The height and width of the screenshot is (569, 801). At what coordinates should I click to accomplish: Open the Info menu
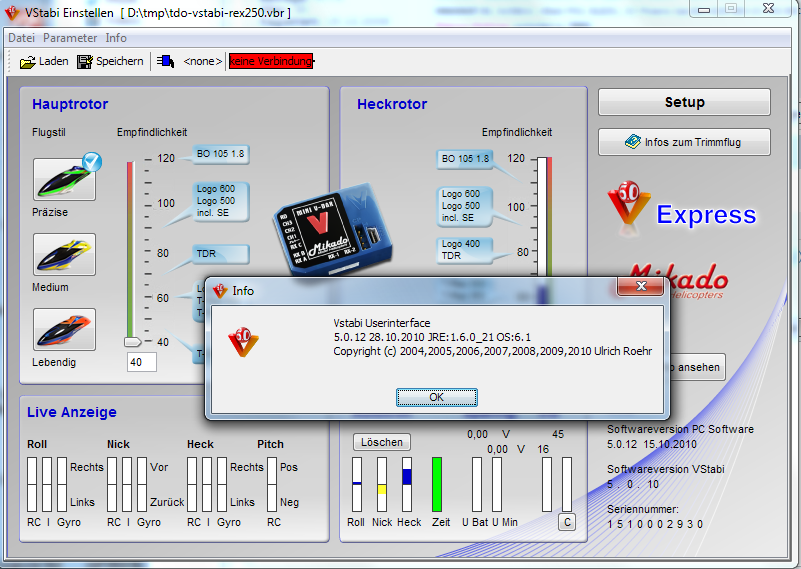click(116, 38)
